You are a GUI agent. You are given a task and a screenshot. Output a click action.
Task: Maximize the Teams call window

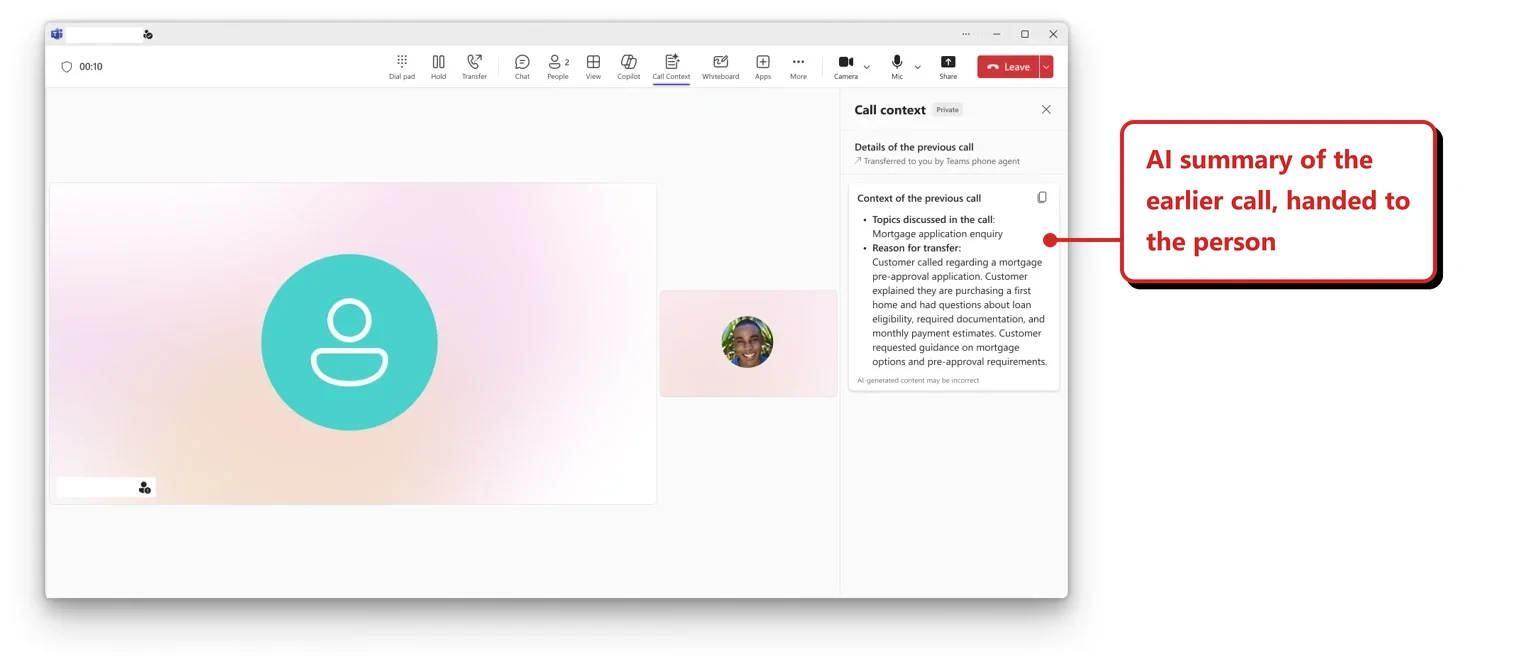(x=1025, y=34)
